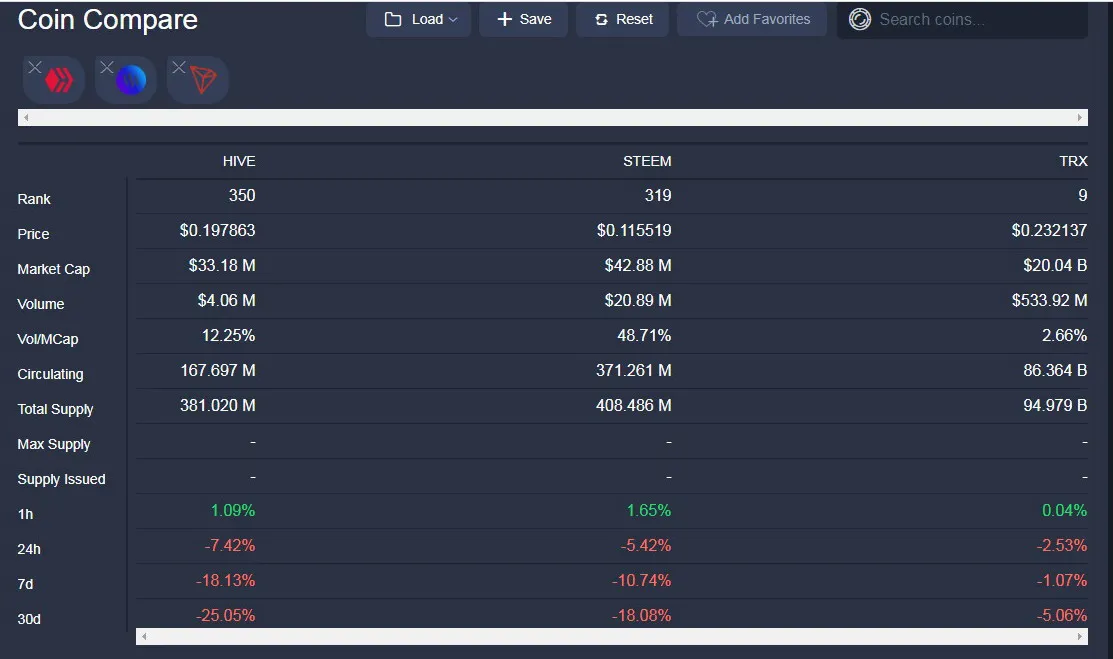The height and width of the screenshot is (659, 1113).
Task: Click the Vol/MCap row label
Action: coord(48,339)
